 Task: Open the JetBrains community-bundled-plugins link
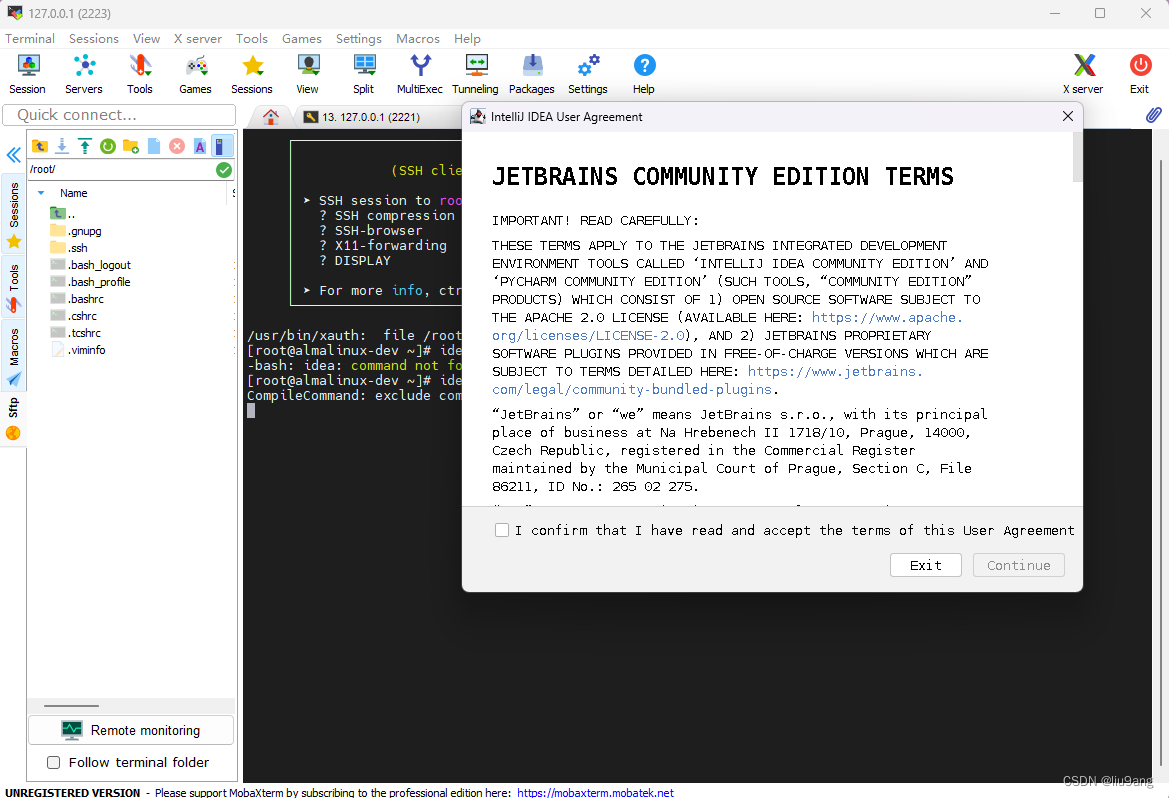[x=707, y=380]
